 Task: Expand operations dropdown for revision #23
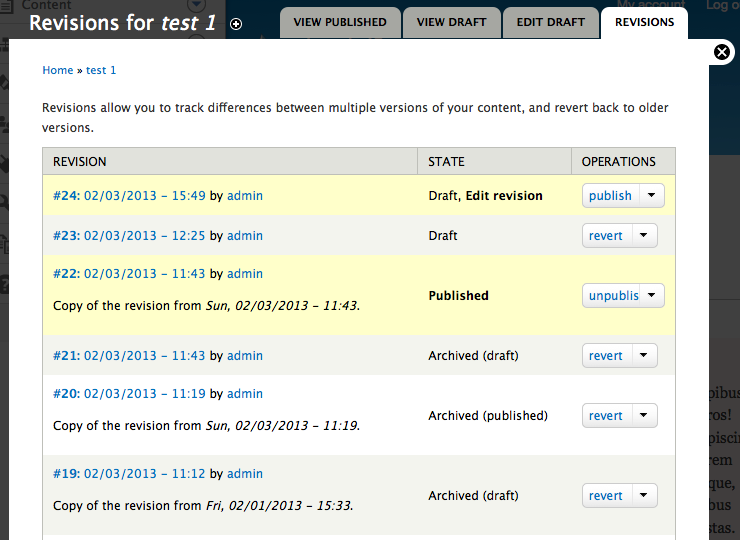[644, 236]
